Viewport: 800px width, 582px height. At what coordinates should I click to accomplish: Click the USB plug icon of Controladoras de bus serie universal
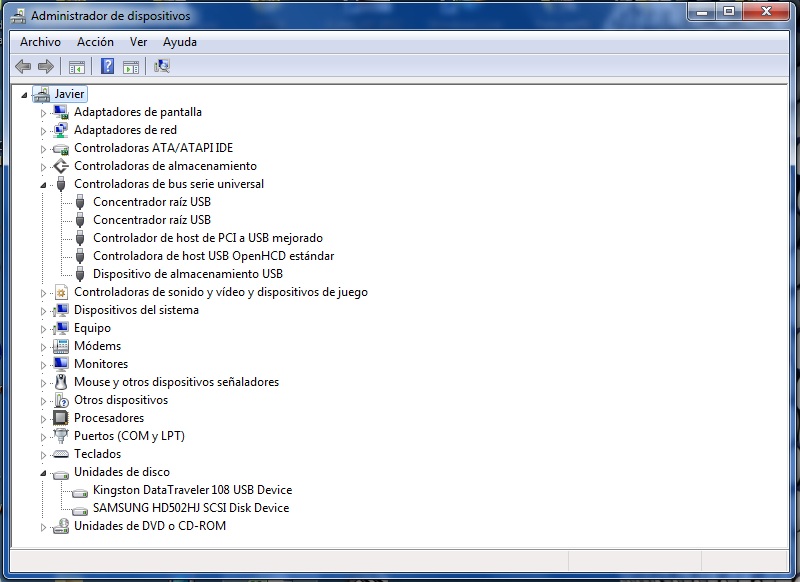coord(61,184)
